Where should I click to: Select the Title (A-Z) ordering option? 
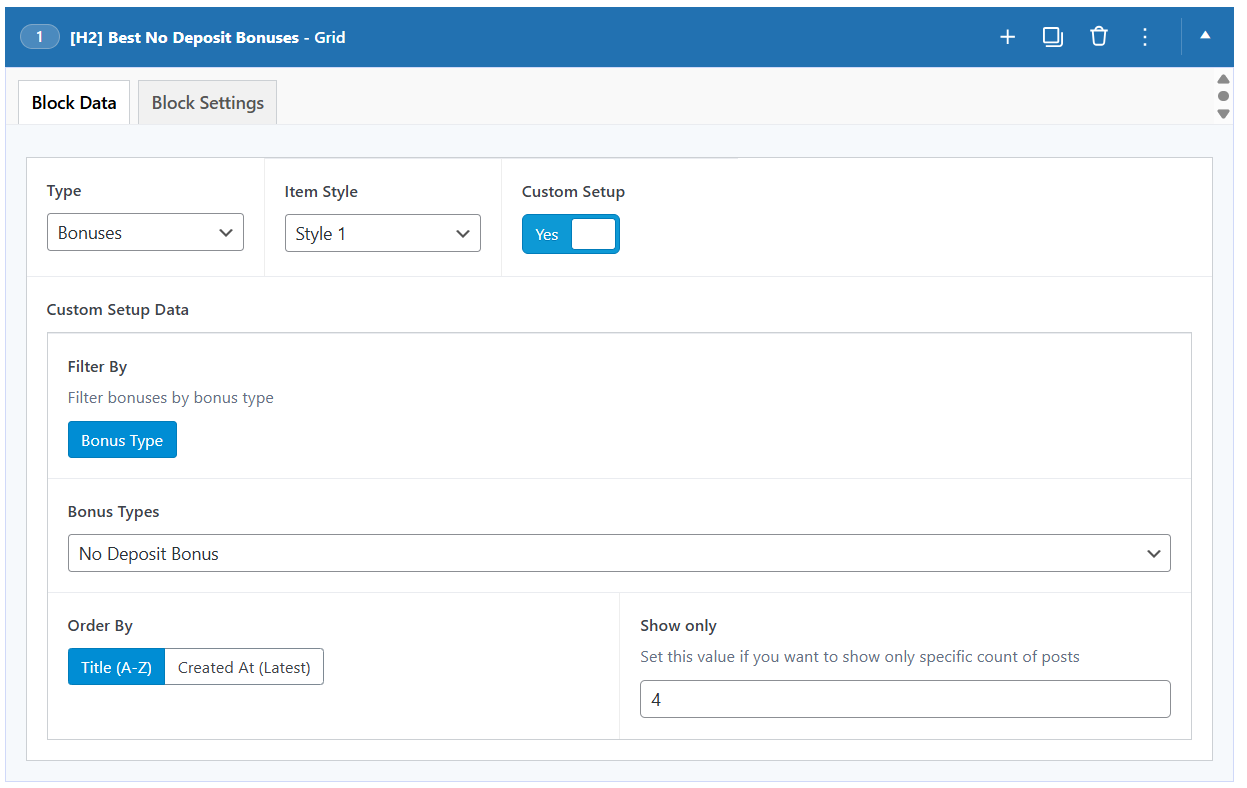pyautogui.click(x=116, y=666)
